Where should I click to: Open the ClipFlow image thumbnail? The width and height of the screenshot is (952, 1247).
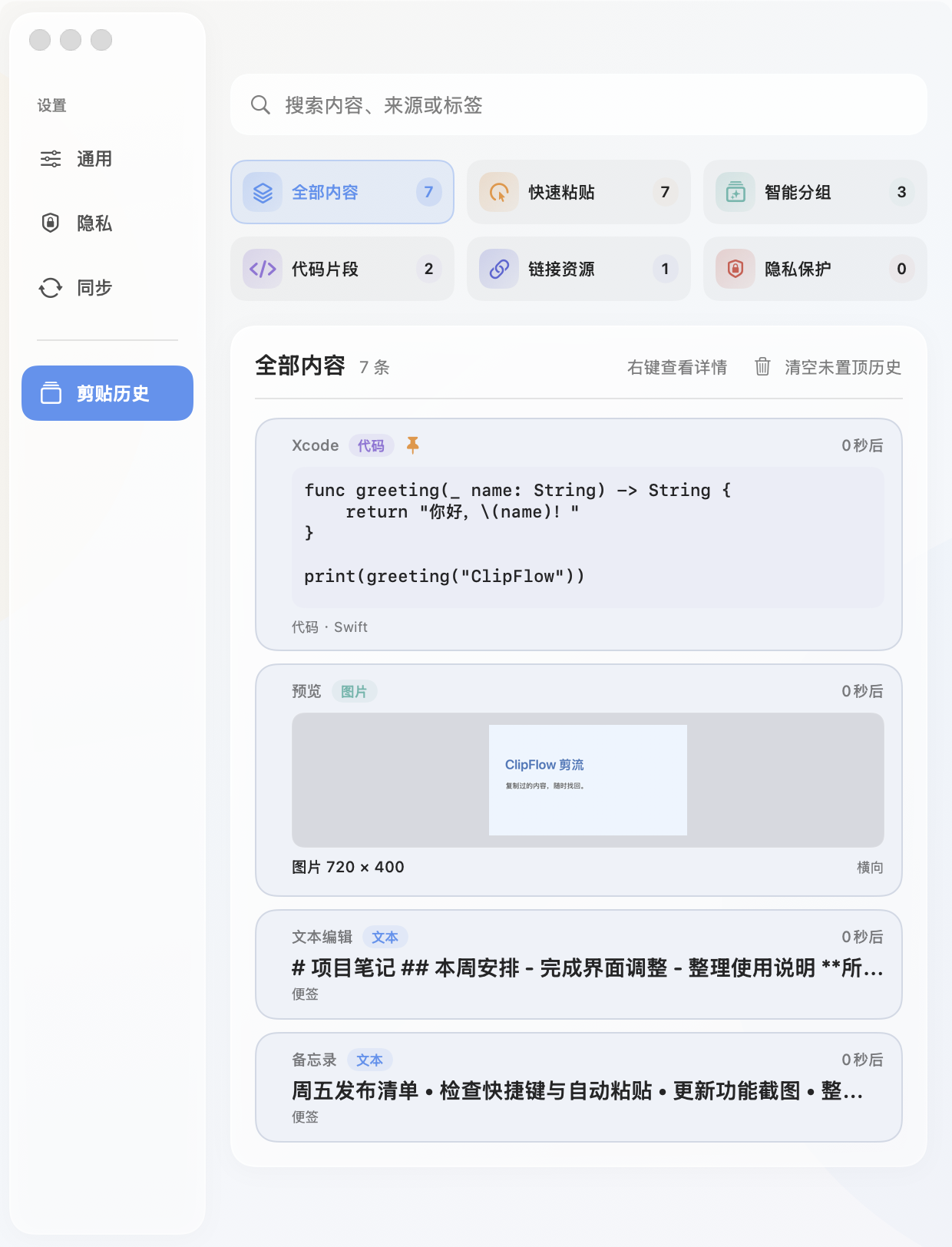pos(588,780)
